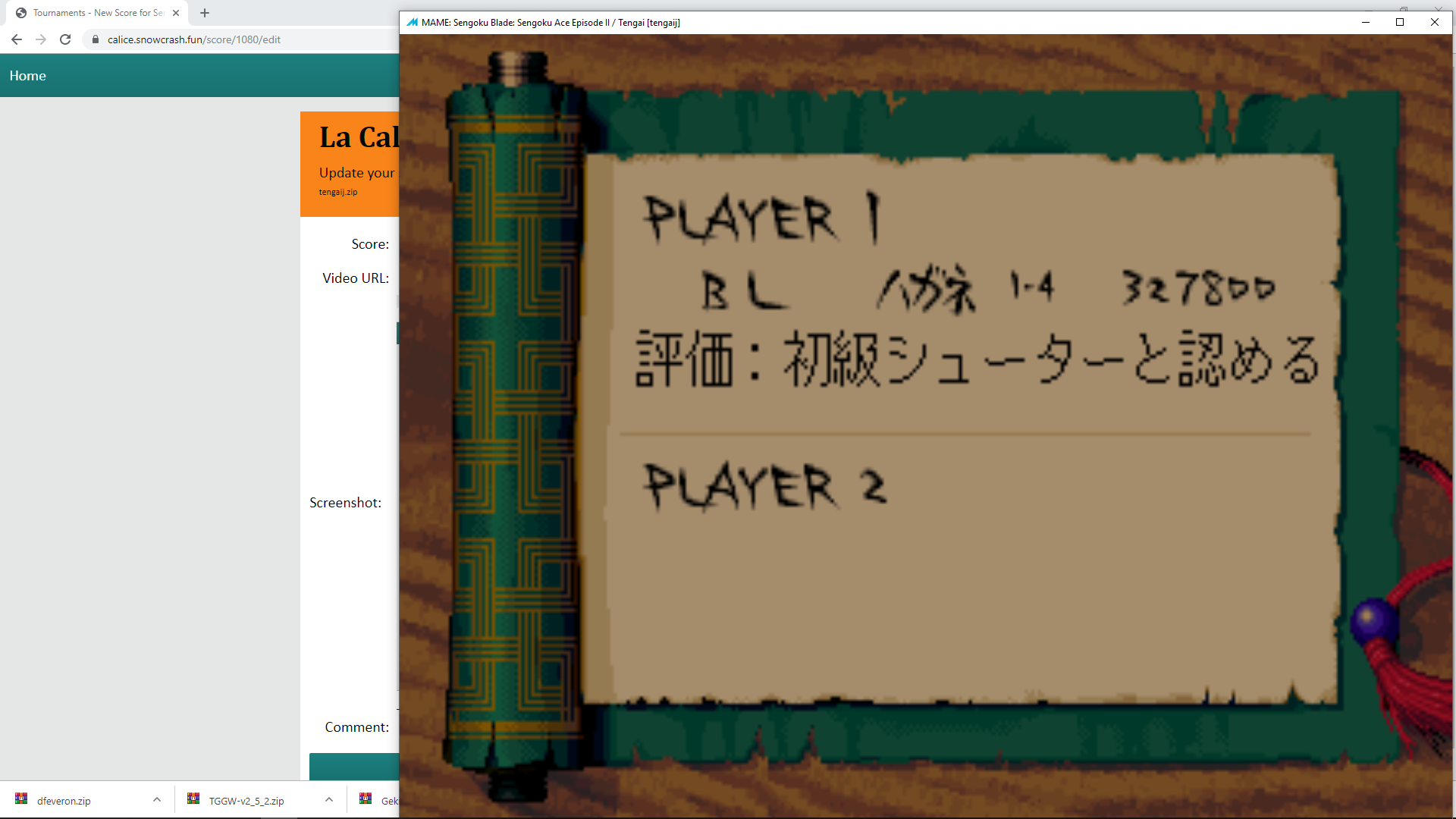Go forward in the Chrome browser
The image size is (1456, 819).
41,39
